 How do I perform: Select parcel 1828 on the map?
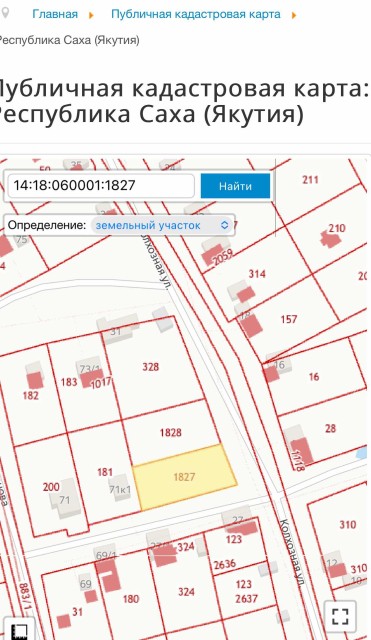(171, 432)
